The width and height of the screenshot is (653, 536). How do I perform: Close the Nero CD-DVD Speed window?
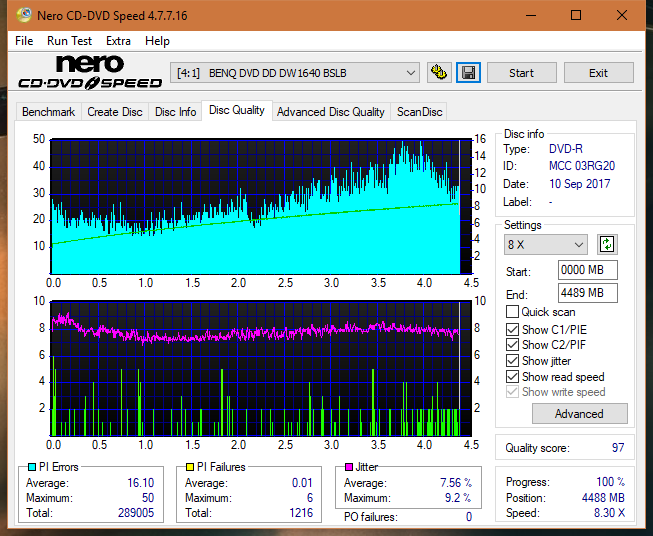click(622, 15)
